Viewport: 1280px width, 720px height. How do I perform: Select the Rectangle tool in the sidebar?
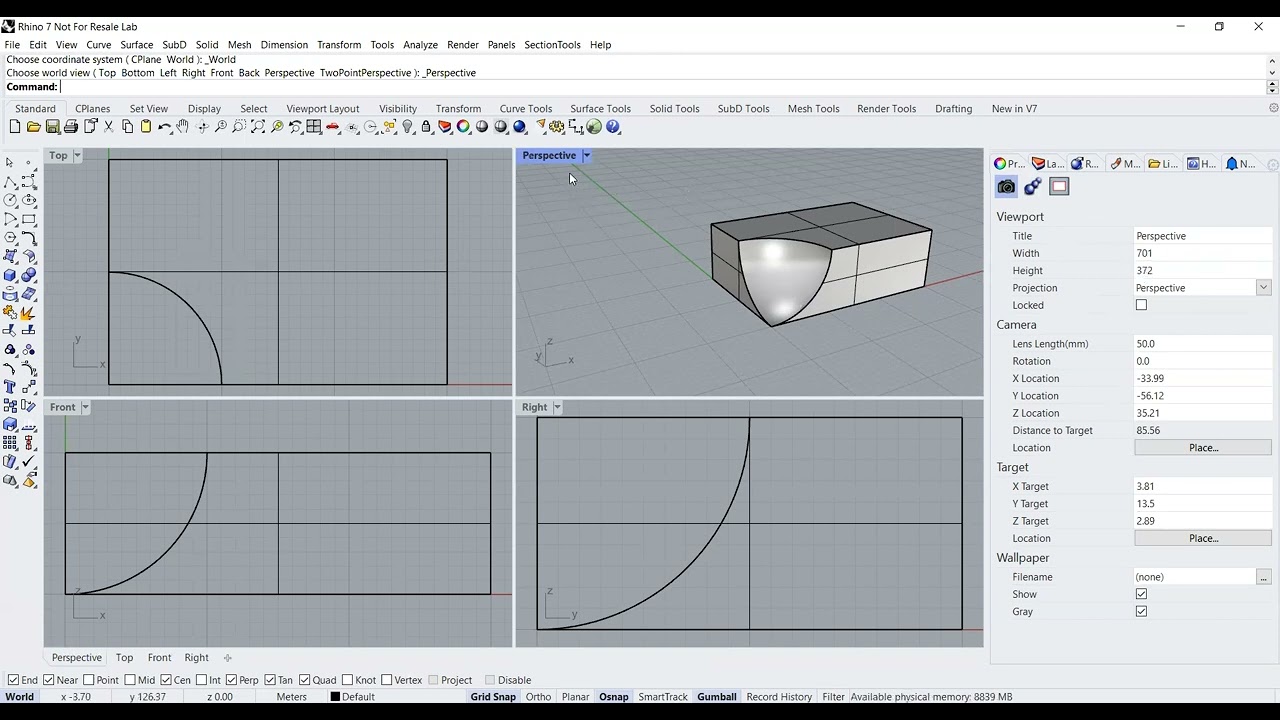(x=29, y=219)
